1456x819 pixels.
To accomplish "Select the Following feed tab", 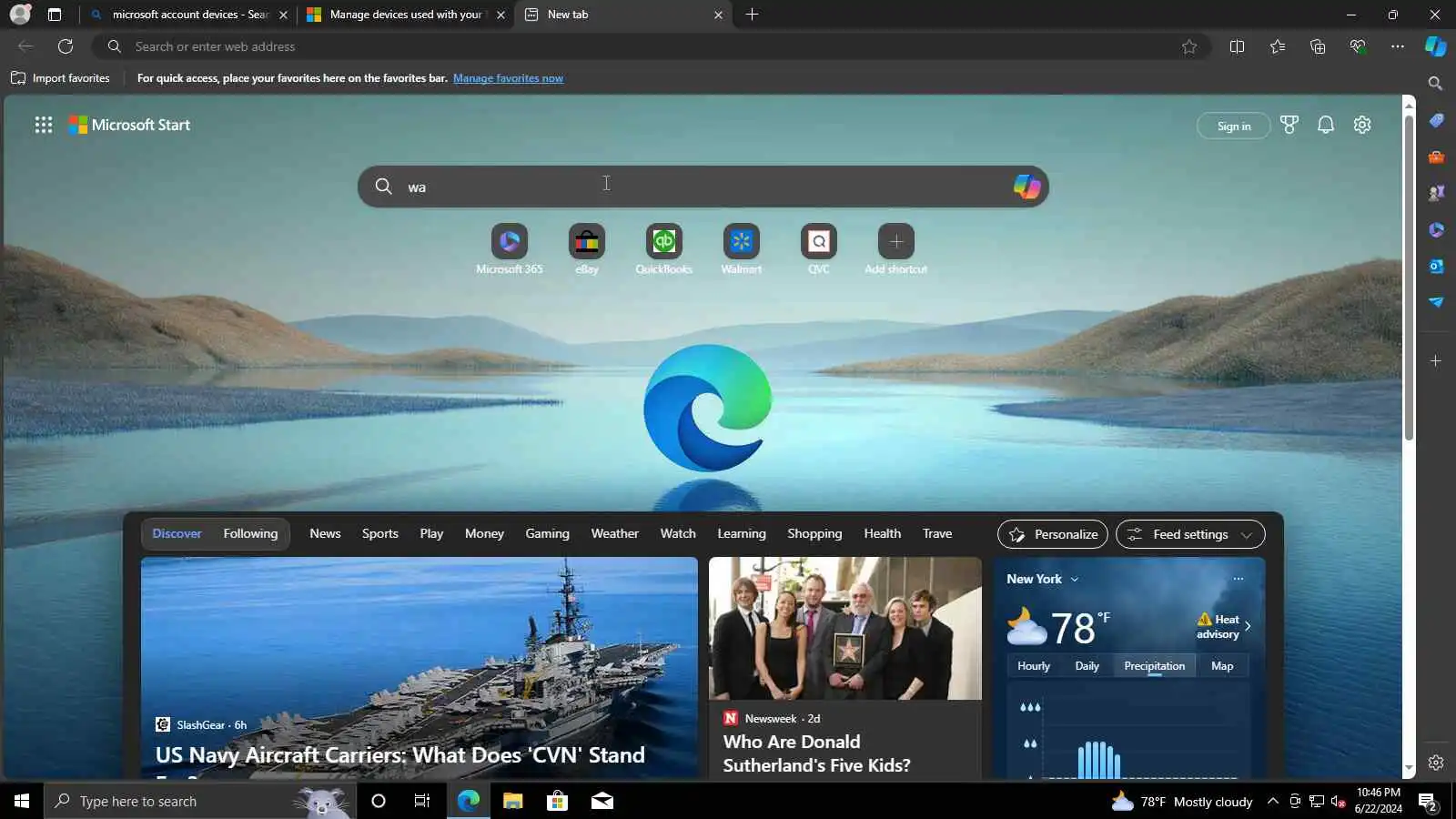I will [250, 534].
